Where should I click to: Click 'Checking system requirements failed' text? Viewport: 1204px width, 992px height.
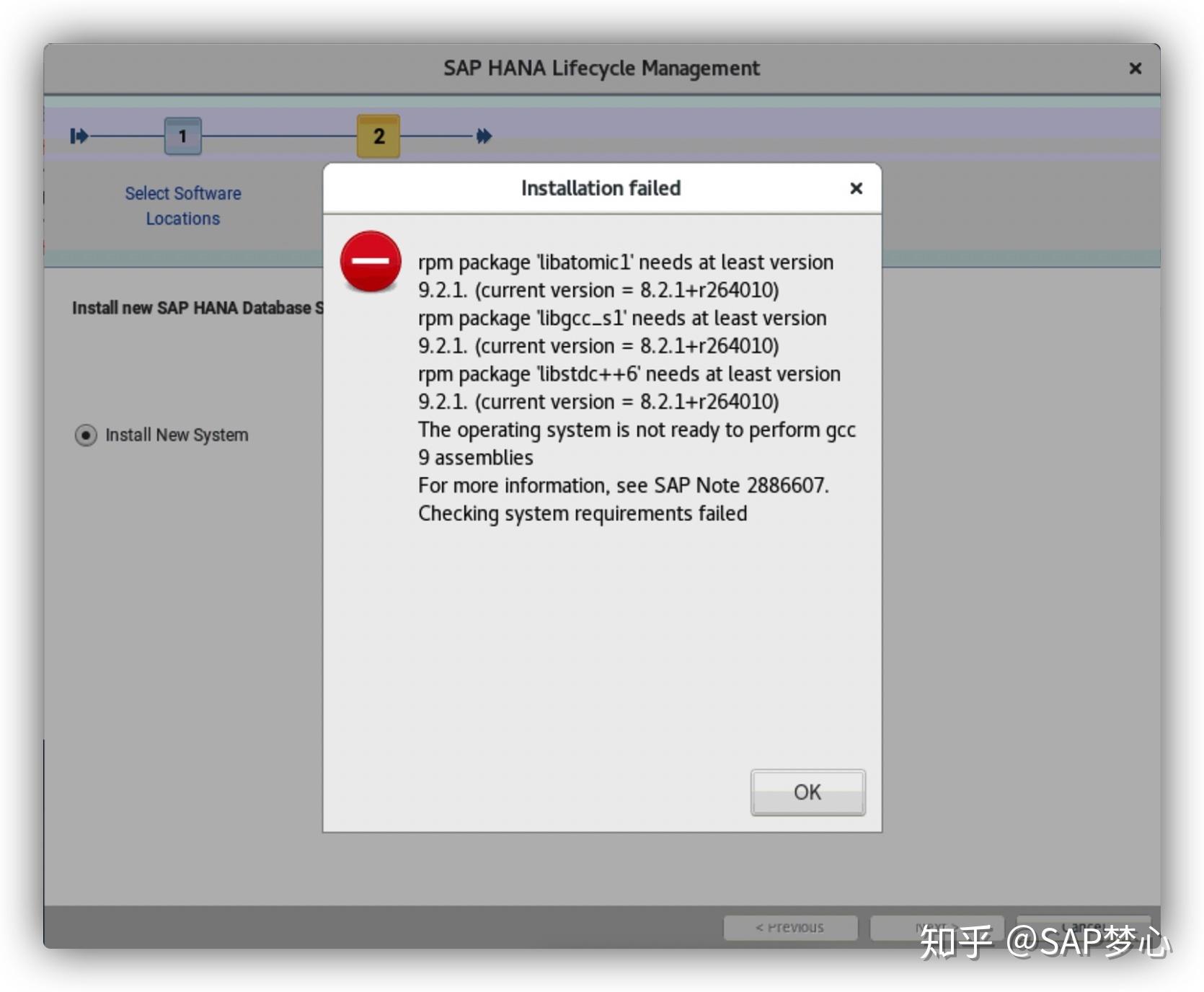coord(583,513)
